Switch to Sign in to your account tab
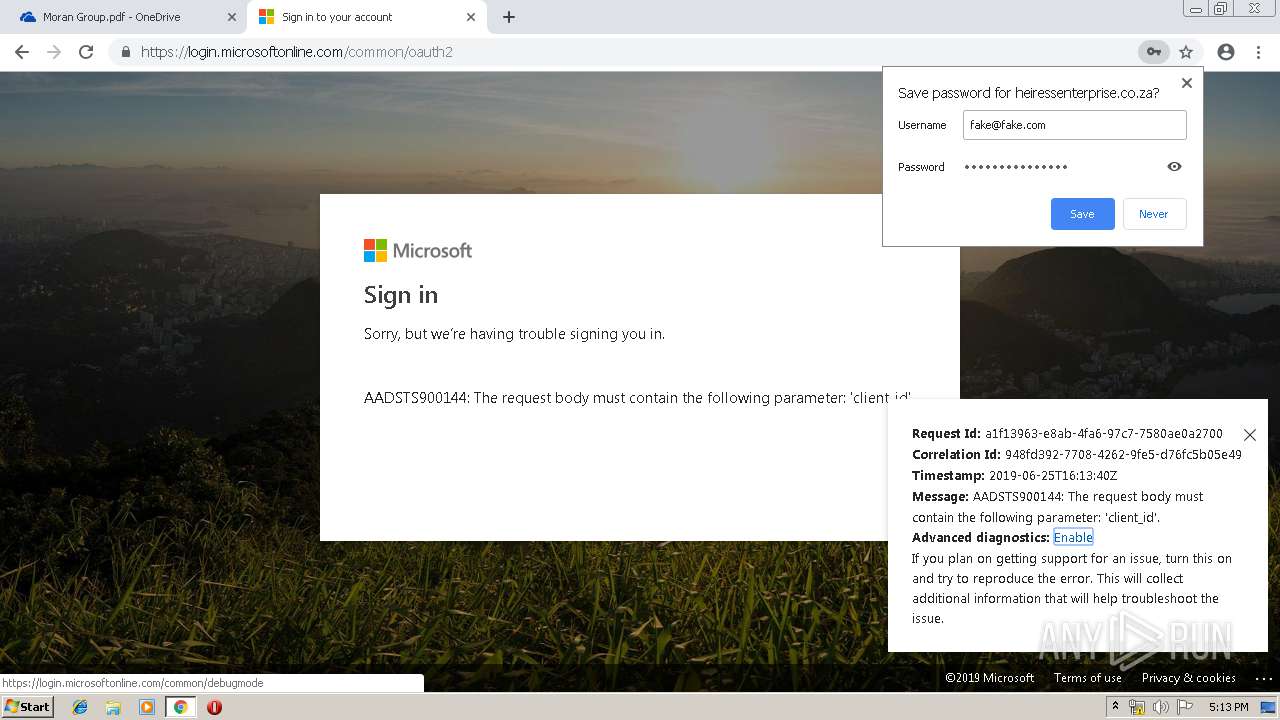The width and height of the screenshot is (1280, 720). 365,17
